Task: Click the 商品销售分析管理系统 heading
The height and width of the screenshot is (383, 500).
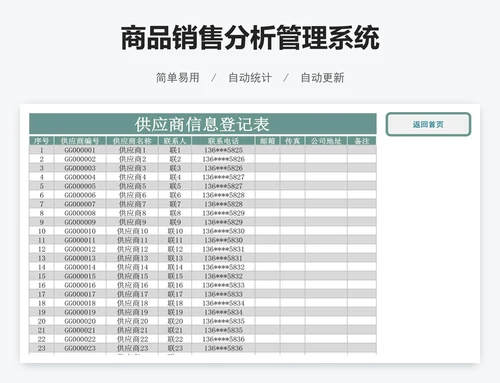Action: [x=250, y=38]
